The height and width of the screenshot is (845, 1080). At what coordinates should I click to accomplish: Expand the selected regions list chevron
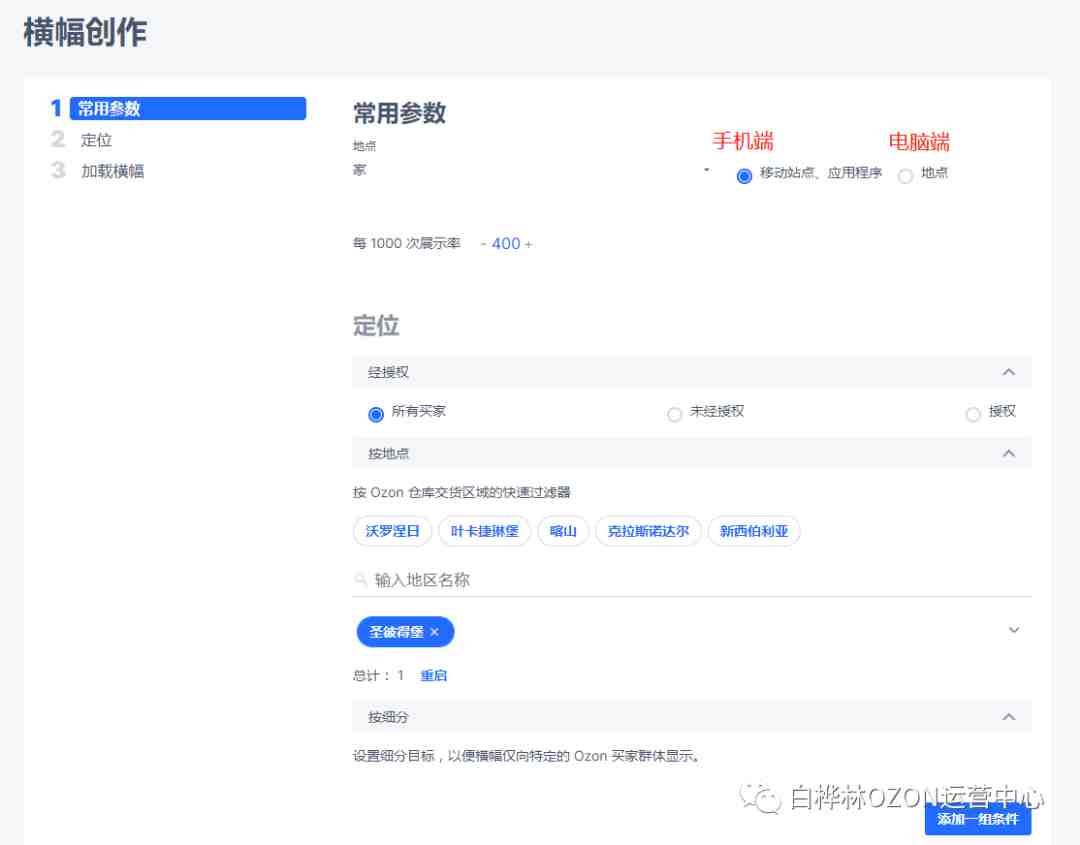point(1014,630)
